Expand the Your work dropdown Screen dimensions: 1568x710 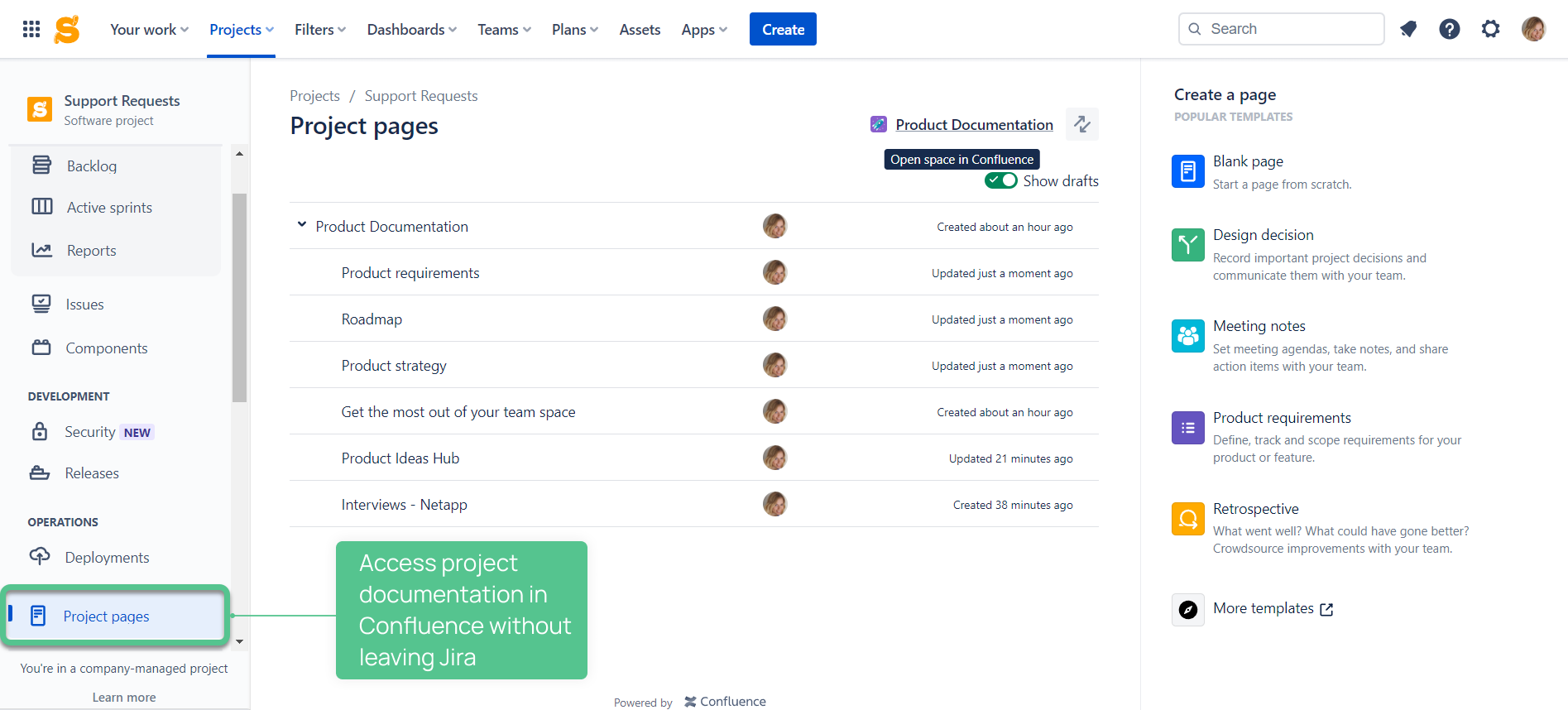click(x=149, y=29)
